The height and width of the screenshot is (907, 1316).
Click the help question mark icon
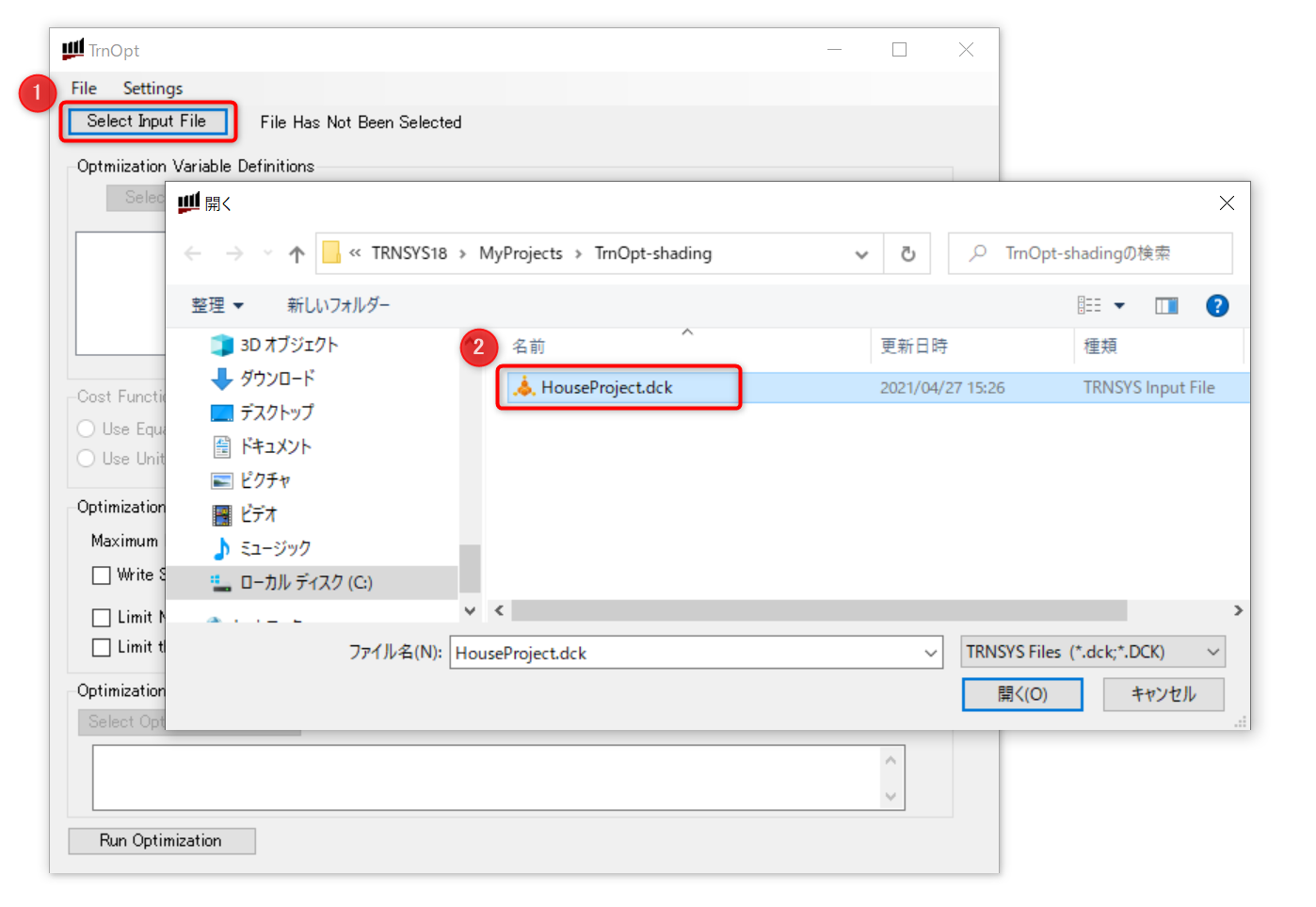(x=1216, y=306)
